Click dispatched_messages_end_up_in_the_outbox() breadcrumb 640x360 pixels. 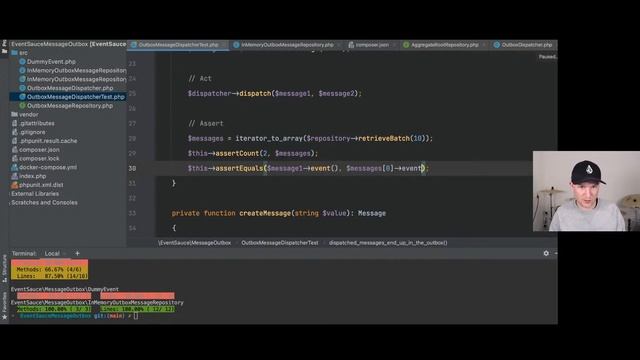tap(388, 243)
